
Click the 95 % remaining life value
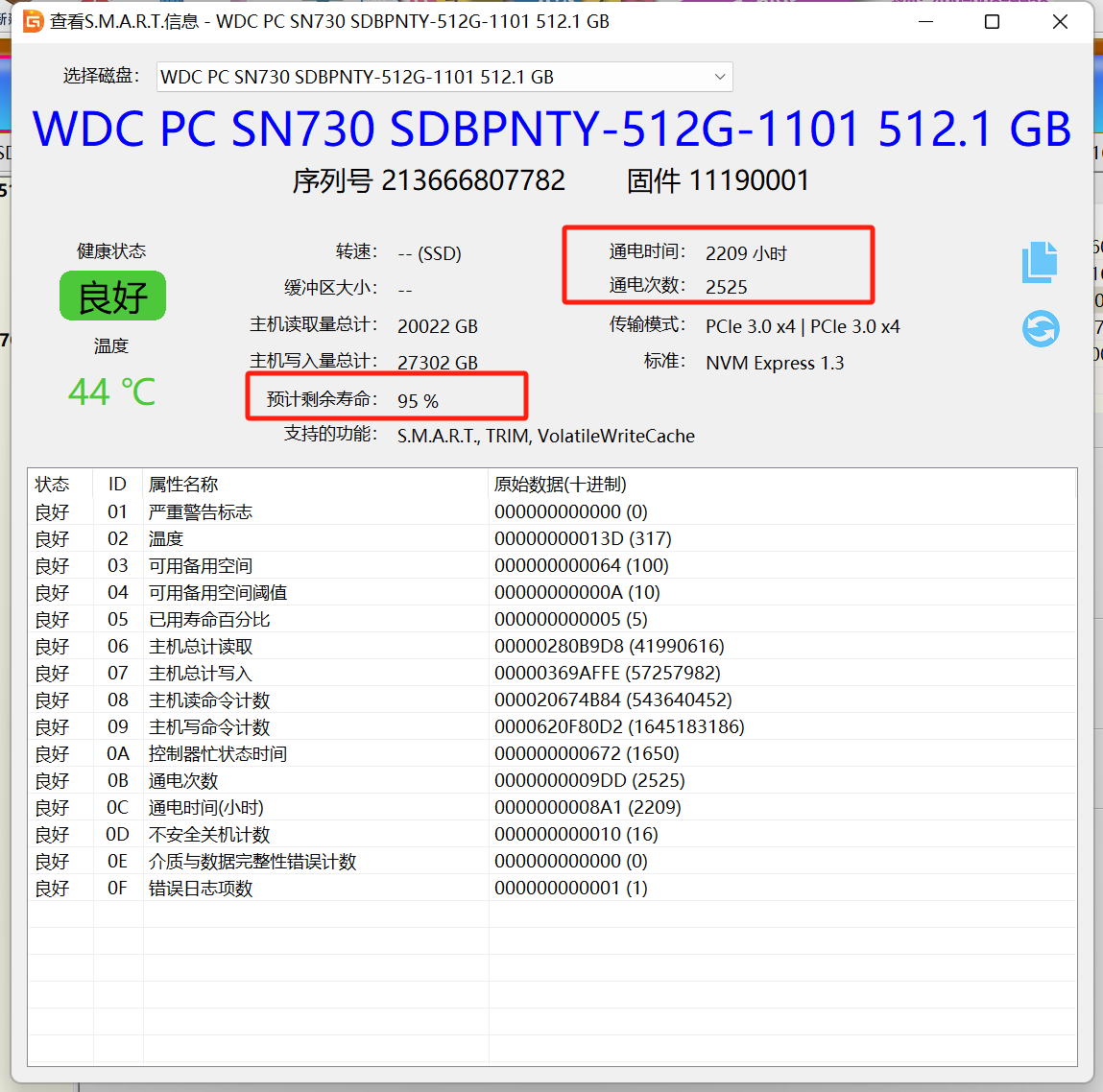418,401
